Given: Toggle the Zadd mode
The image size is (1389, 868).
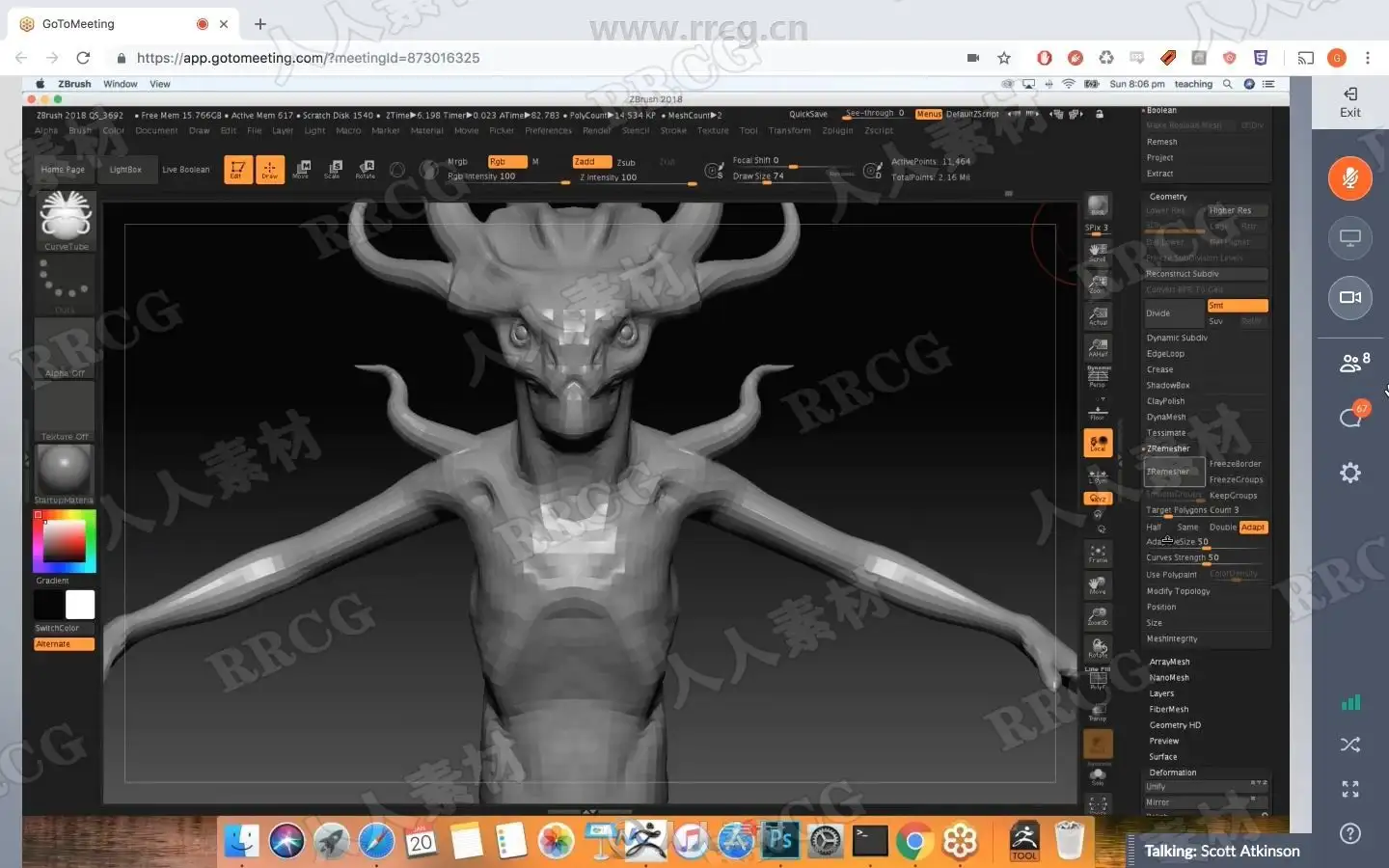Looking at the screenshot, I should coord(590,162).
